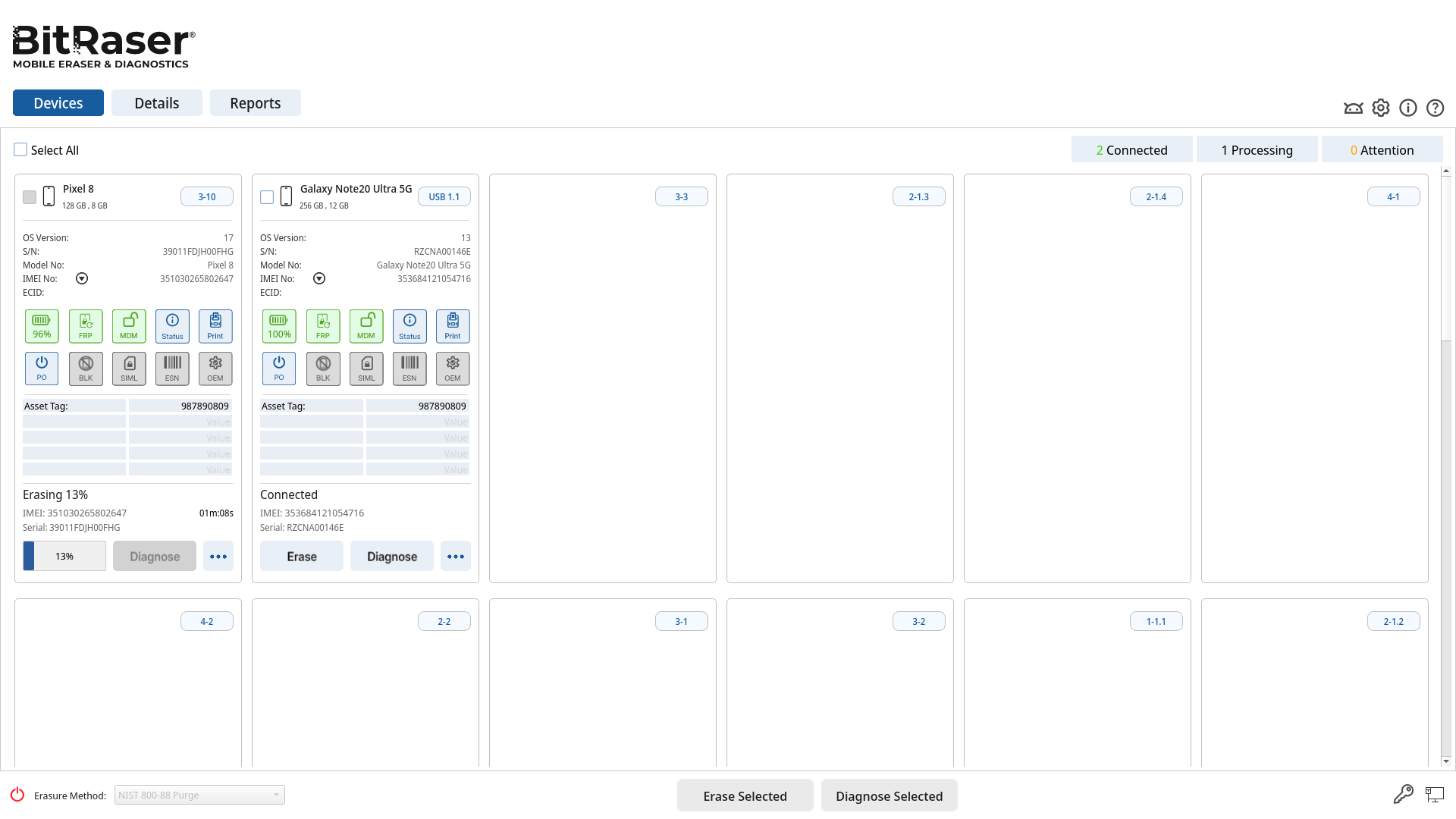Click the red power icon at bottom left
Image resolution: width=1456 pixels, height=819 pixels.
[17, 795]
